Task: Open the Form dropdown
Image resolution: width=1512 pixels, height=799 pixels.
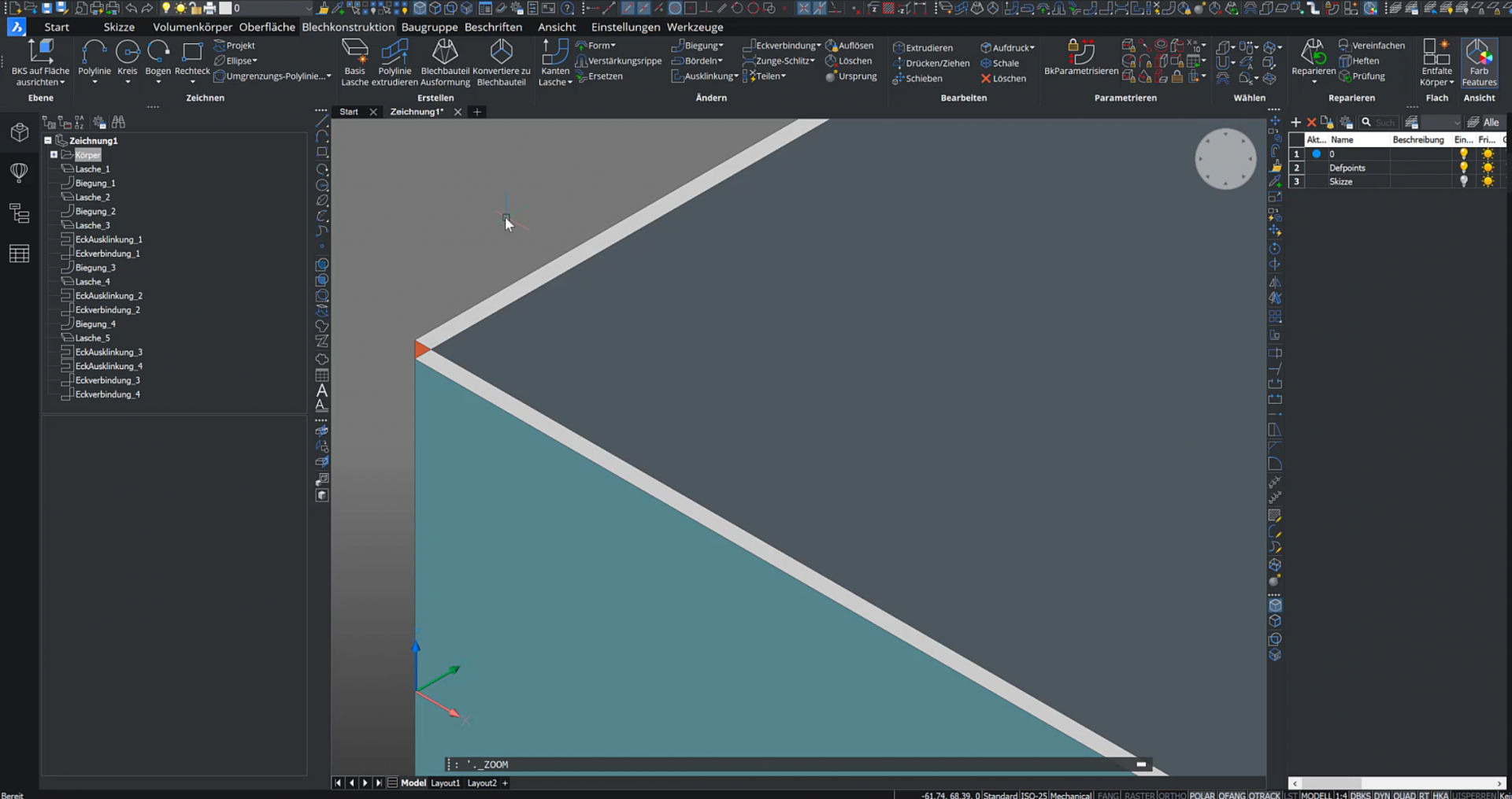Action: (596, 46)
